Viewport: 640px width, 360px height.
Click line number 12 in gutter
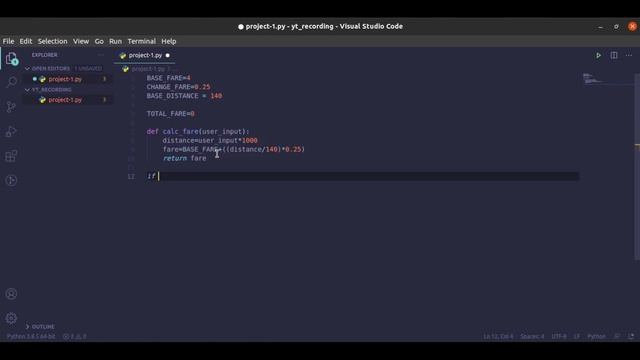point(131,176)
